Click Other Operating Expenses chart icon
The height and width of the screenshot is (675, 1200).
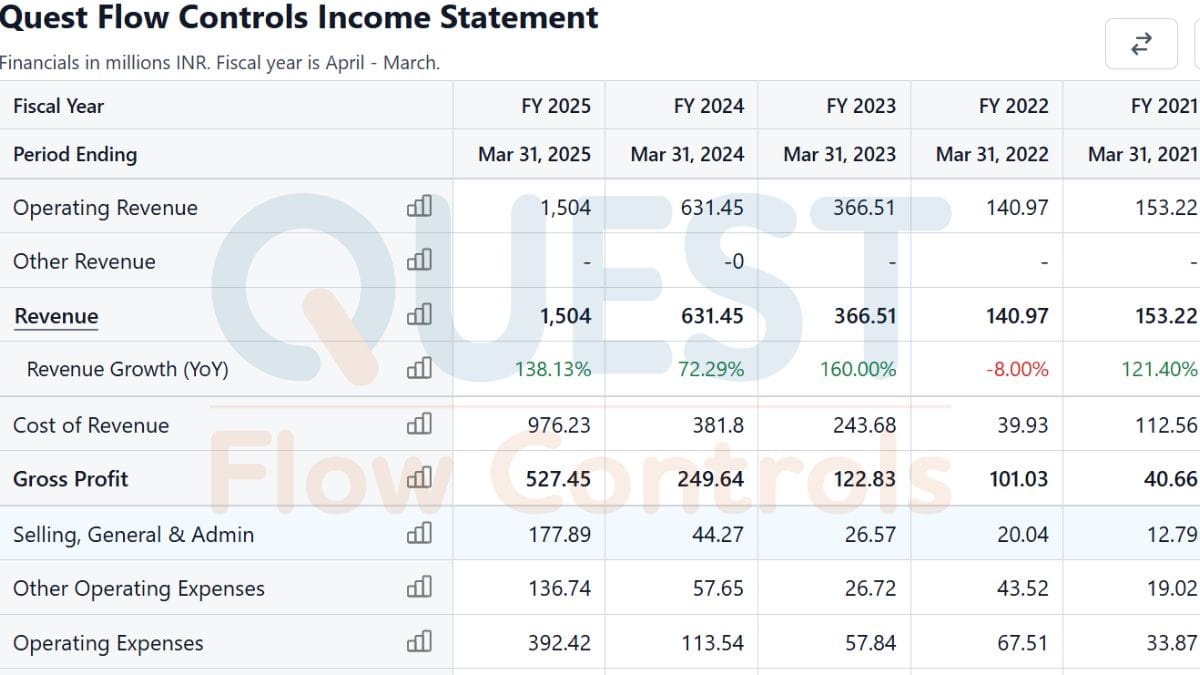point(419,588)
